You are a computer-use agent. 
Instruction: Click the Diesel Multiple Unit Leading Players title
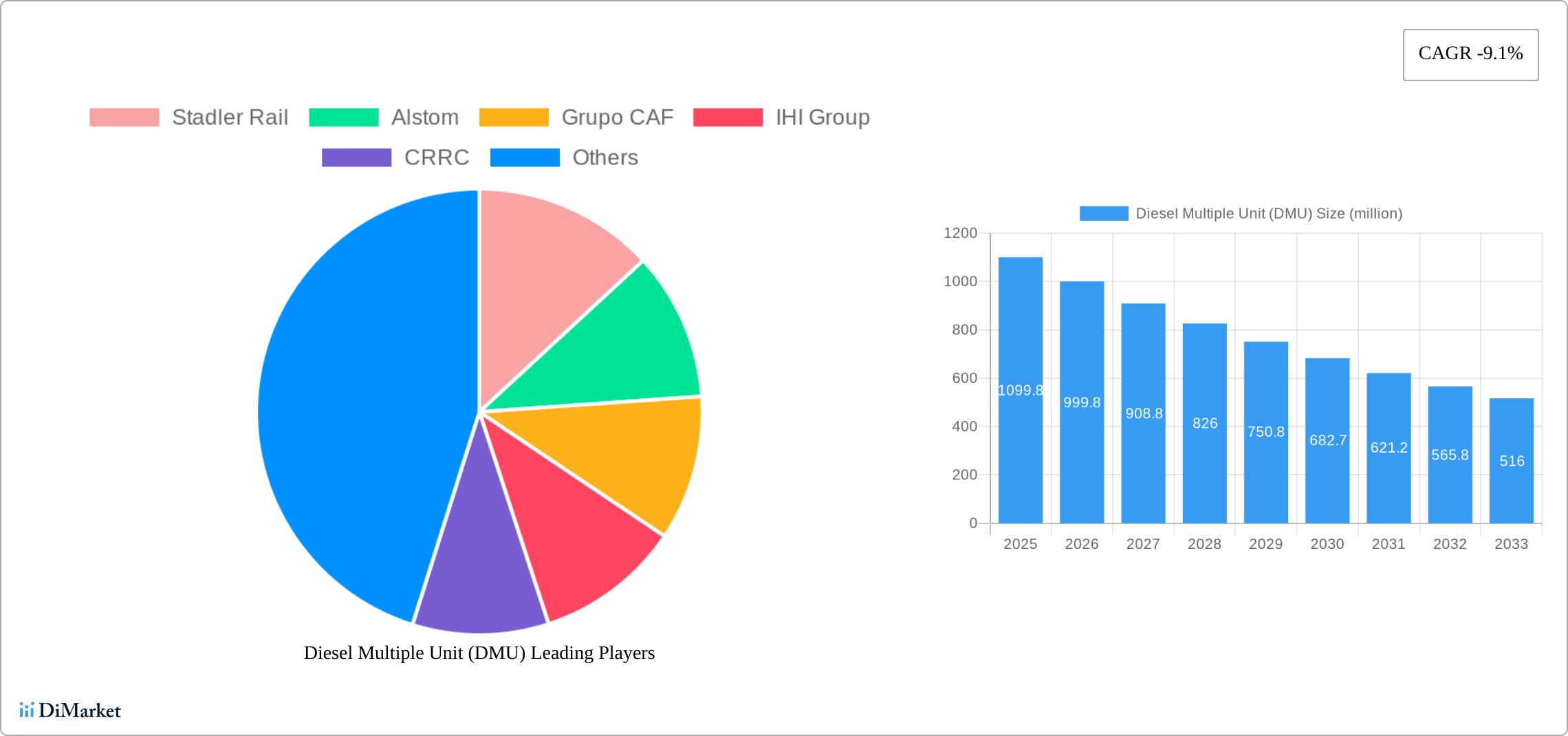(479, 653)
